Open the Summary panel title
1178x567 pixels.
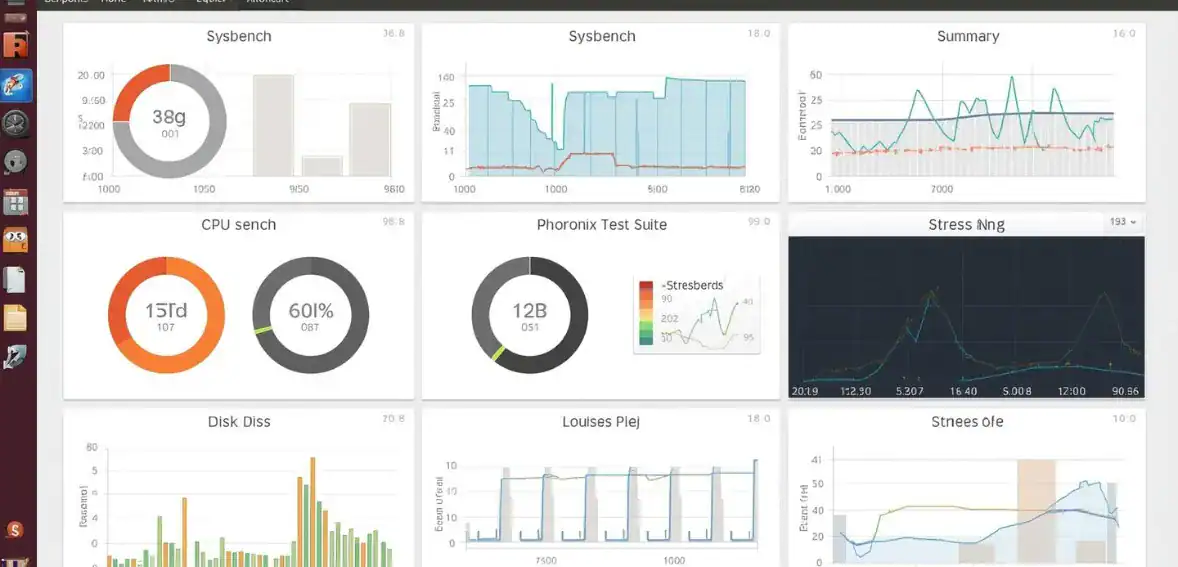click(x=967, y=36)
